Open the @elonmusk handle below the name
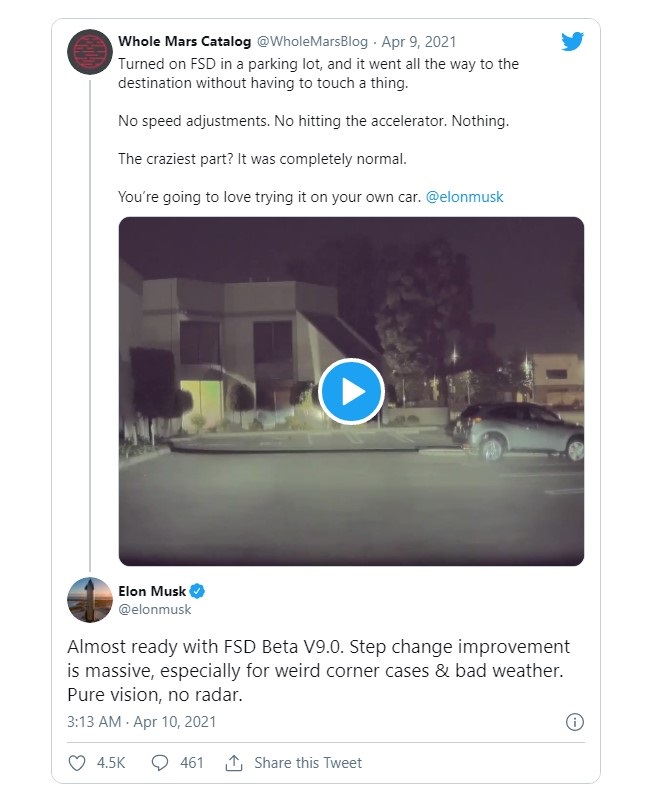 click(x=155, y=610)
